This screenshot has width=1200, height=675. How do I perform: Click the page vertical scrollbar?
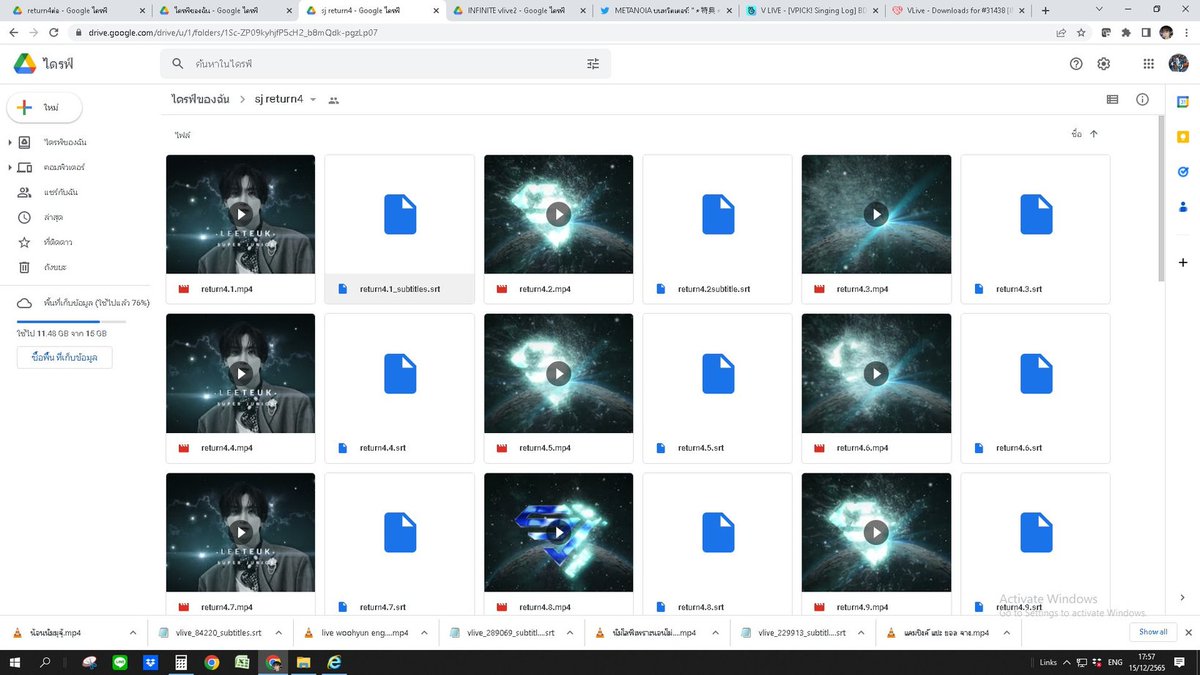point(1160,198)
